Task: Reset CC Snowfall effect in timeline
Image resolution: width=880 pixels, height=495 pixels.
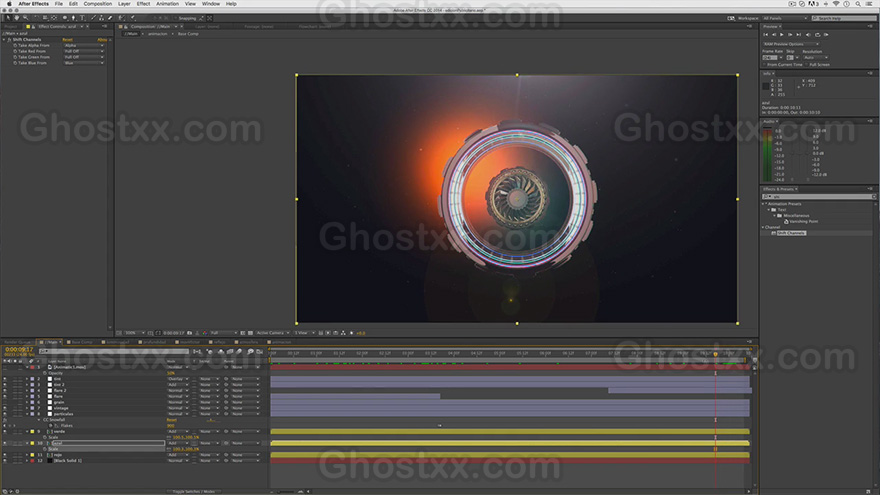Action: pyautogui.click(x=172, y=420)
